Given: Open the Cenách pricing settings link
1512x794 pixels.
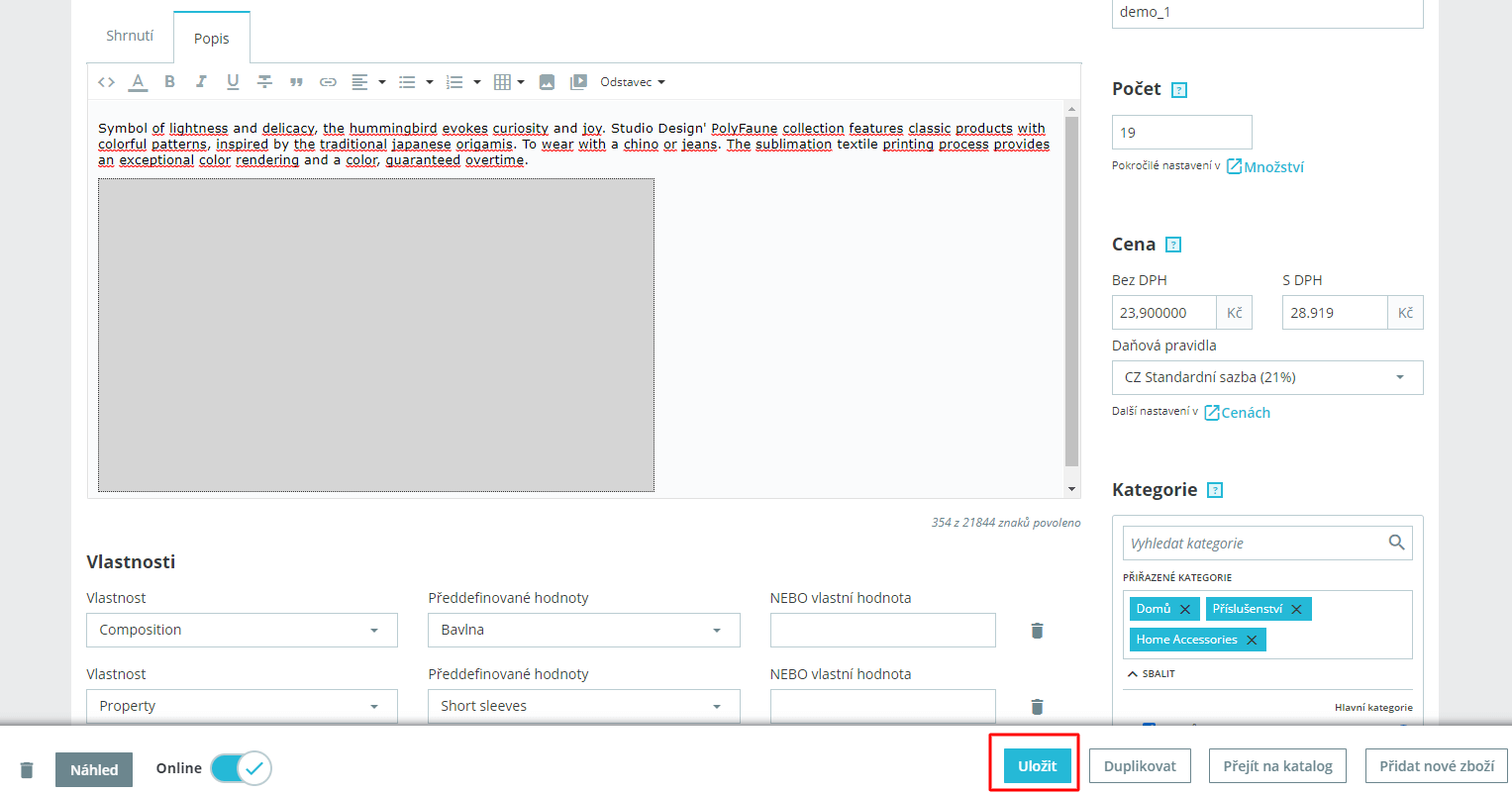Looking at the screenshot, I should click(x=1238, y=413).
